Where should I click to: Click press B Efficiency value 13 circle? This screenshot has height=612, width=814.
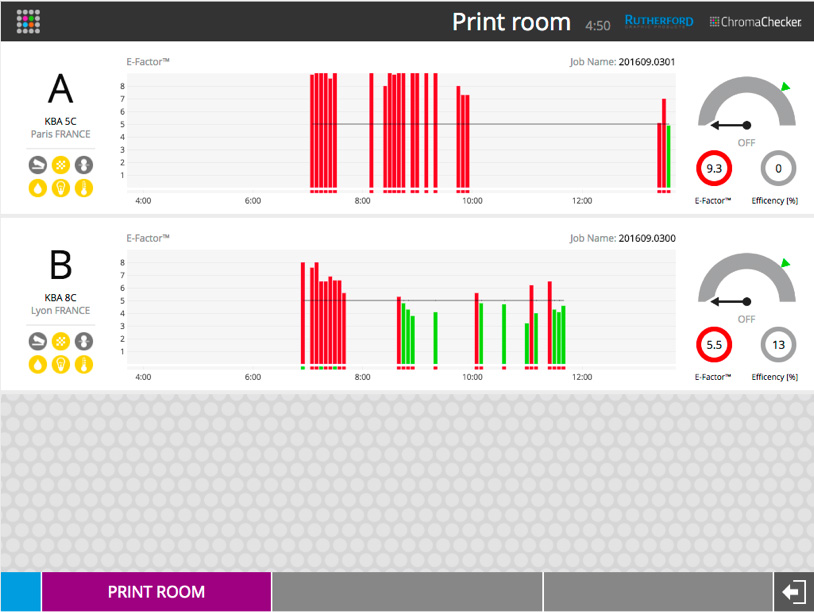[x=778, y=345]
